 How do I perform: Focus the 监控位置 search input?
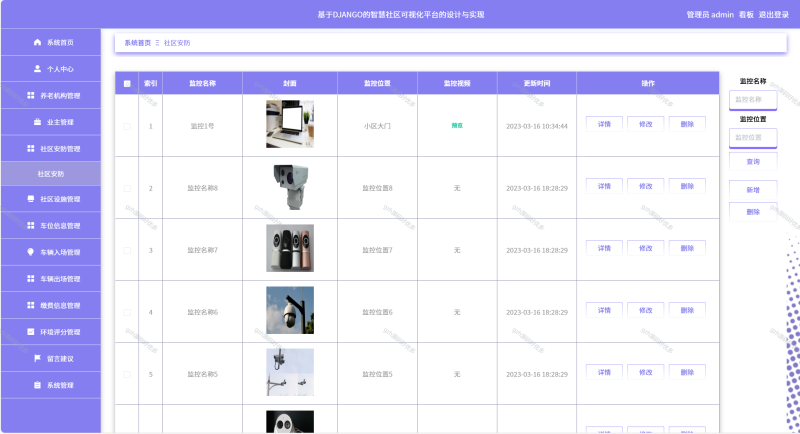click(753, 138)
